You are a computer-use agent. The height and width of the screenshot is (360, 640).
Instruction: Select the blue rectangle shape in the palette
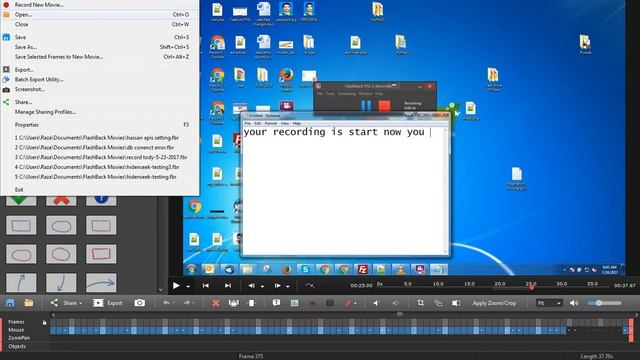(x=21, y=226)
